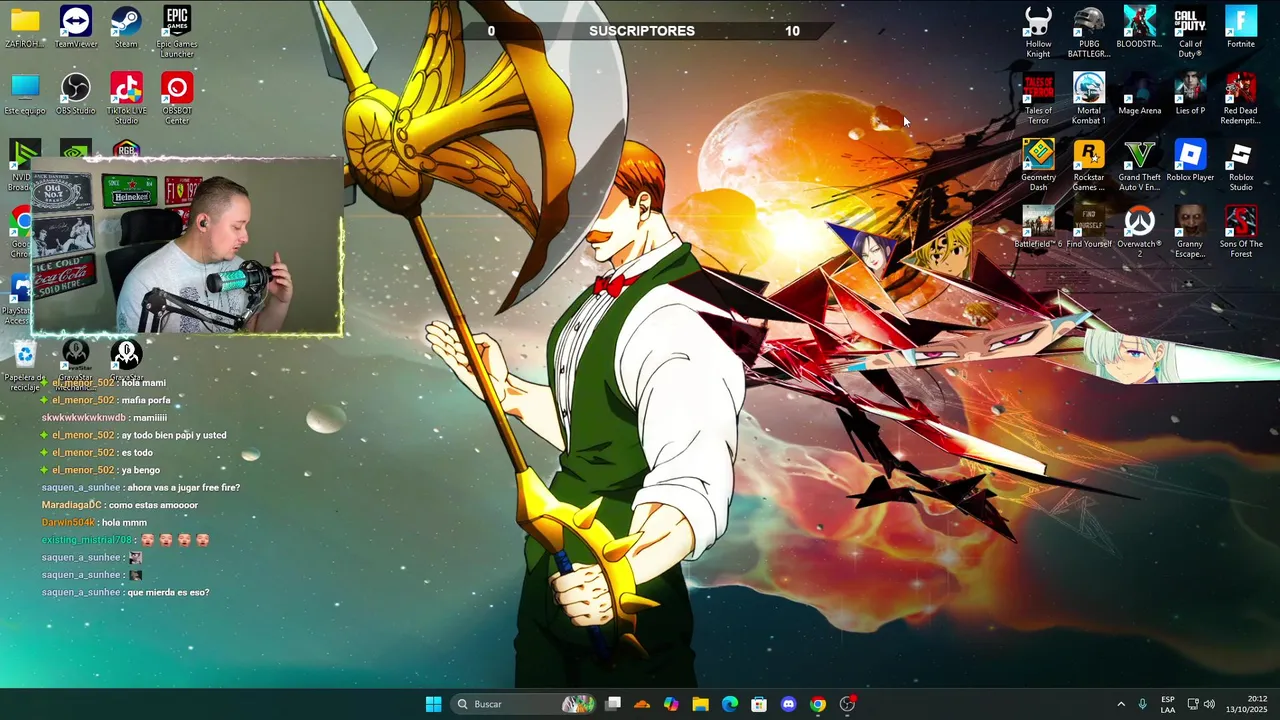
Task: Click the SUSCRIPTORES goal bar label
Action: click(x=642, y=31)
